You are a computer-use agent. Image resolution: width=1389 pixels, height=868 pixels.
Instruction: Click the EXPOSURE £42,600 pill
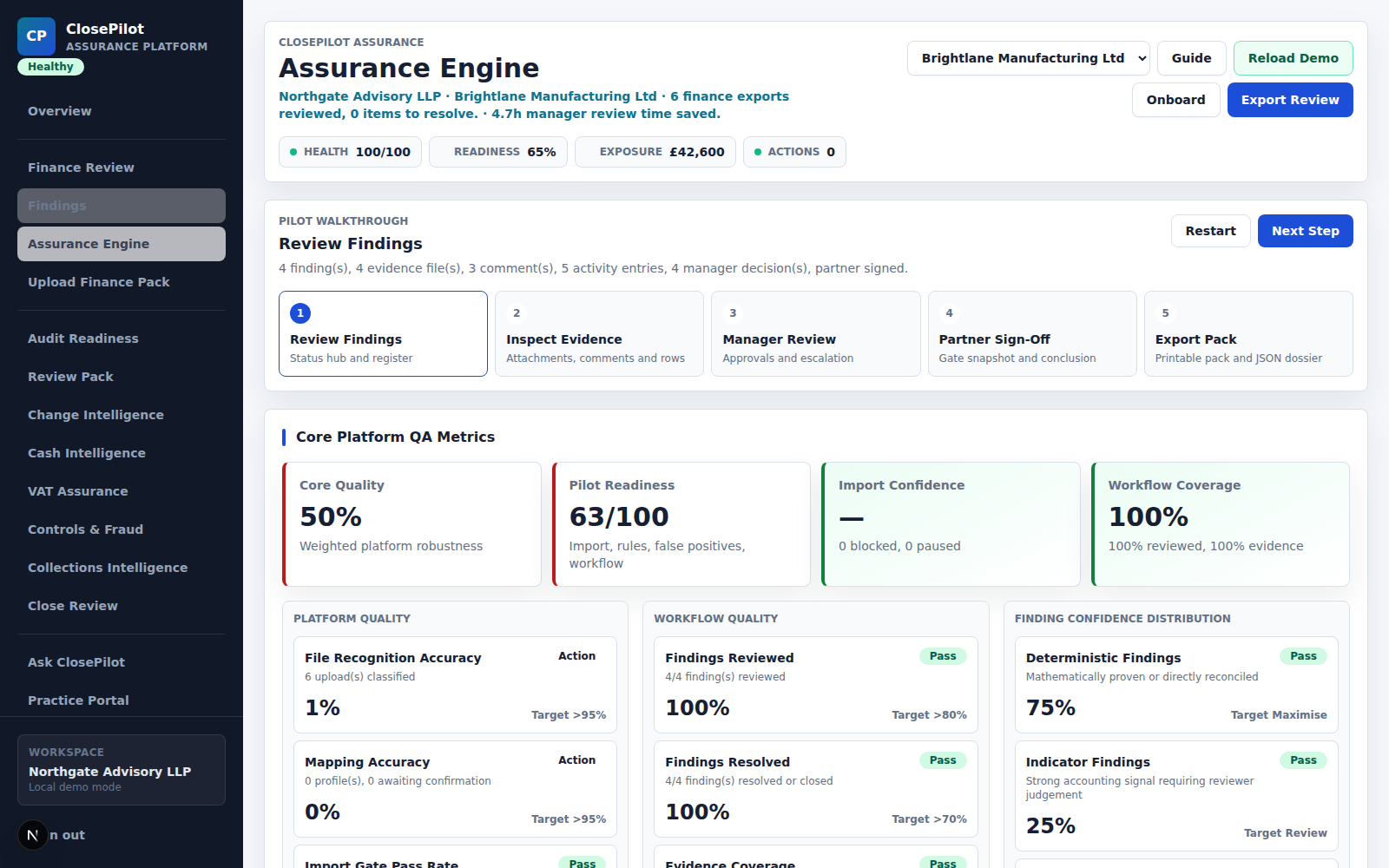point(655,152)
